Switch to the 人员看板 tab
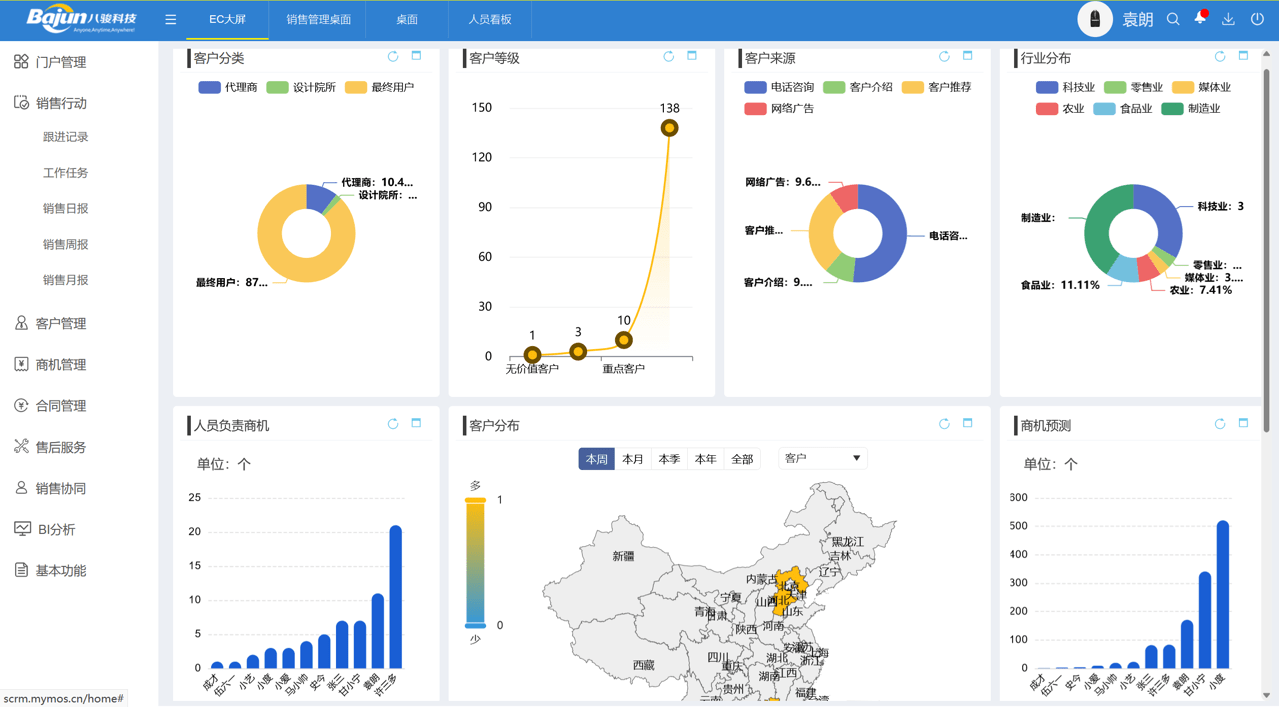The image size is (1279, 707). (x=490, y=20)
